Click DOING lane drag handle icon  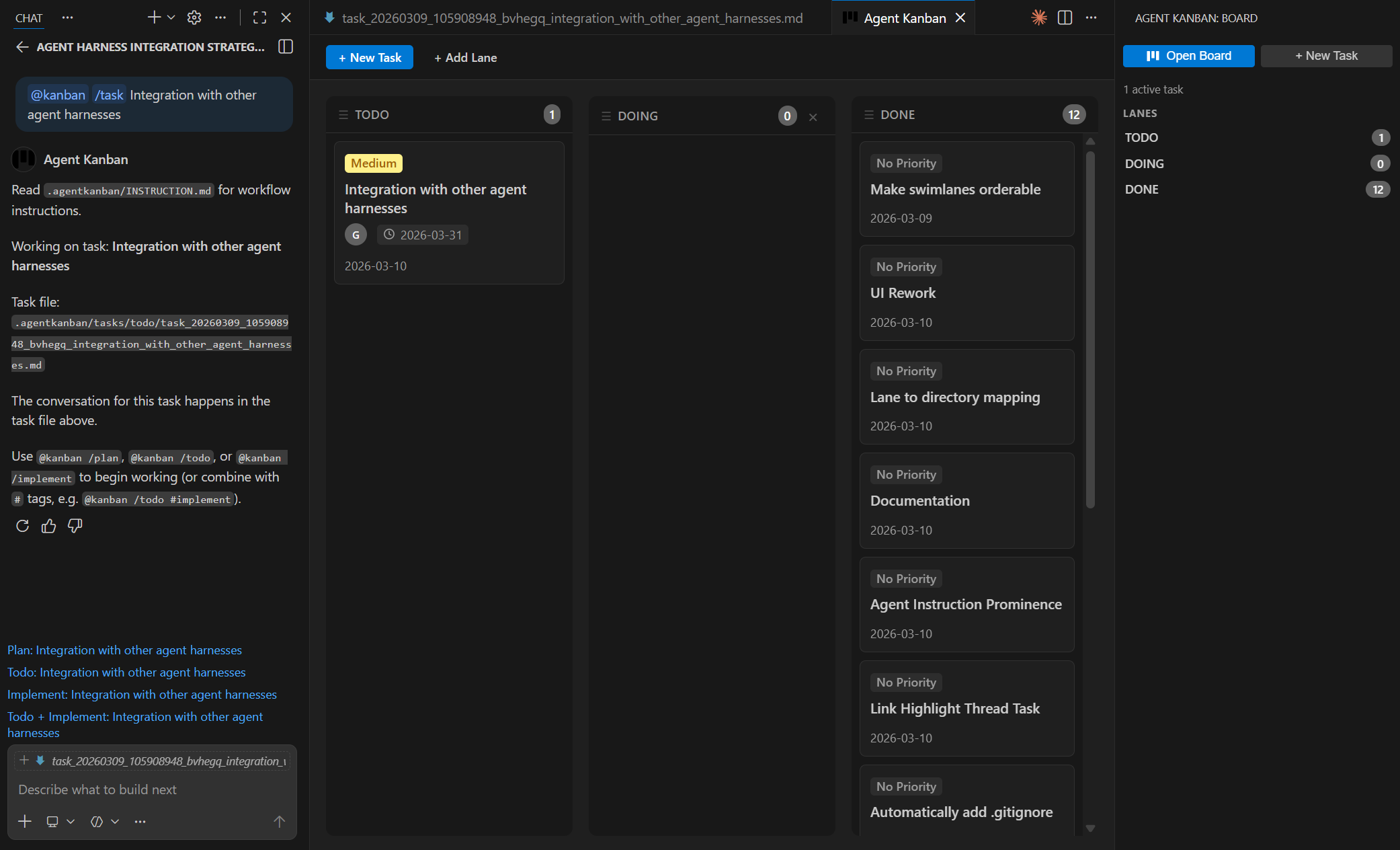pos(606,116)
